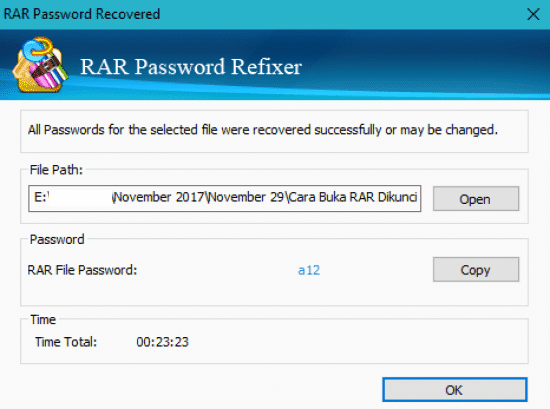550x409 pixels.
Task: Click 'November 29' folder in the path field
Action: (x=246, y=197)
